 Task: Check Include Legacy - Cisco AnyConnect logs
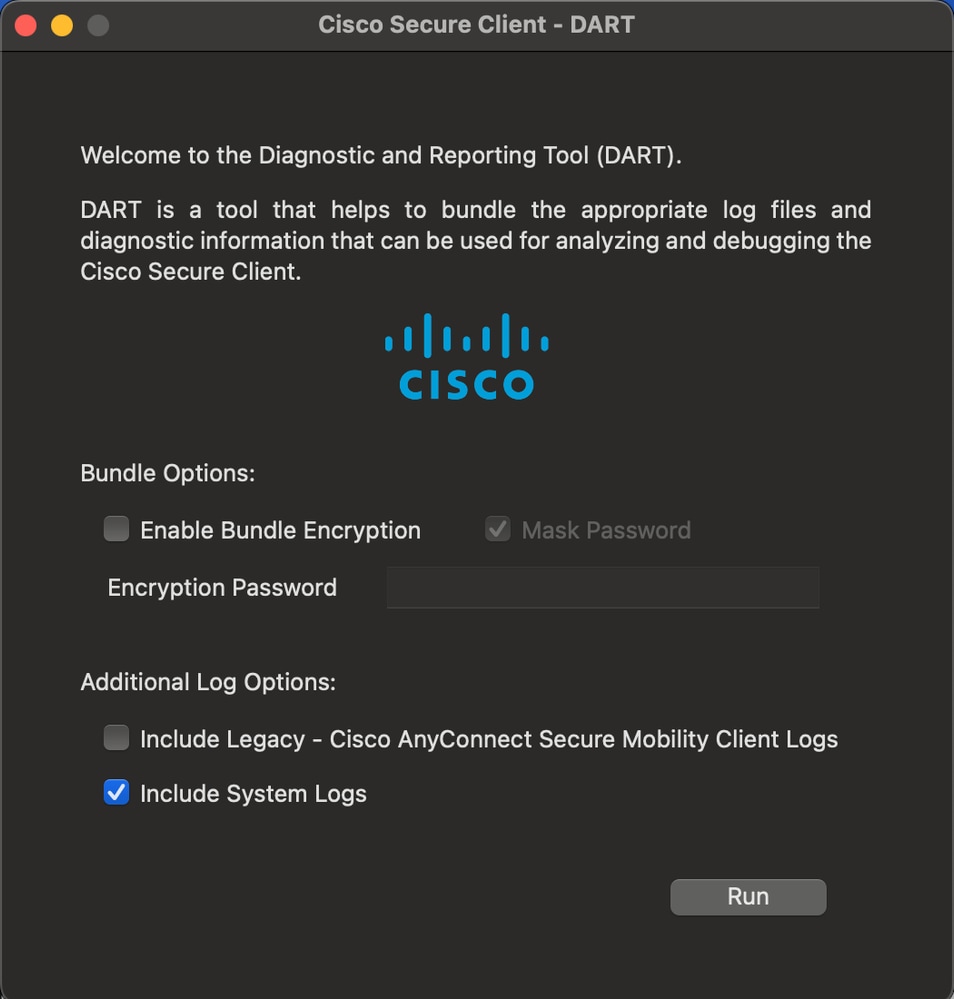(x=116, y=738)
